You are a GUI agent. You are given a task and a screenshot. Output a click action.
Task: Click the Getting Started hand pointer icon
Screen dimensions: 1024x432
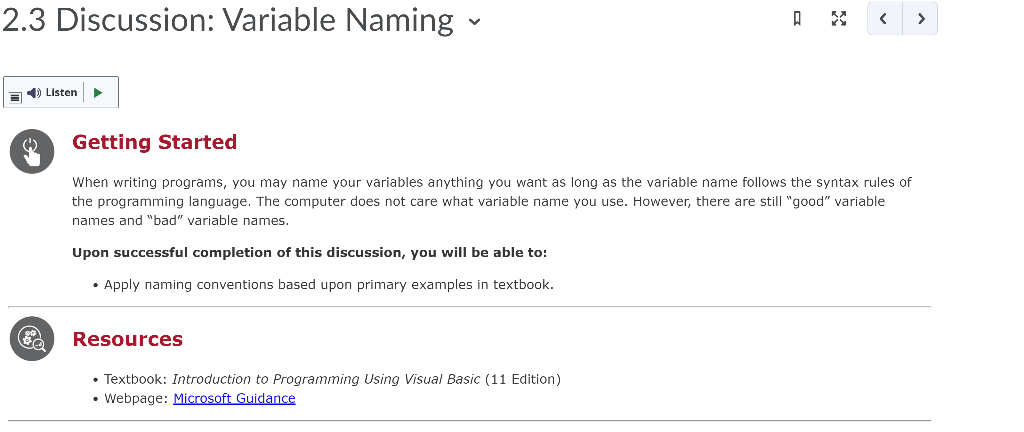pyautogui.click(x=32, y=151)
